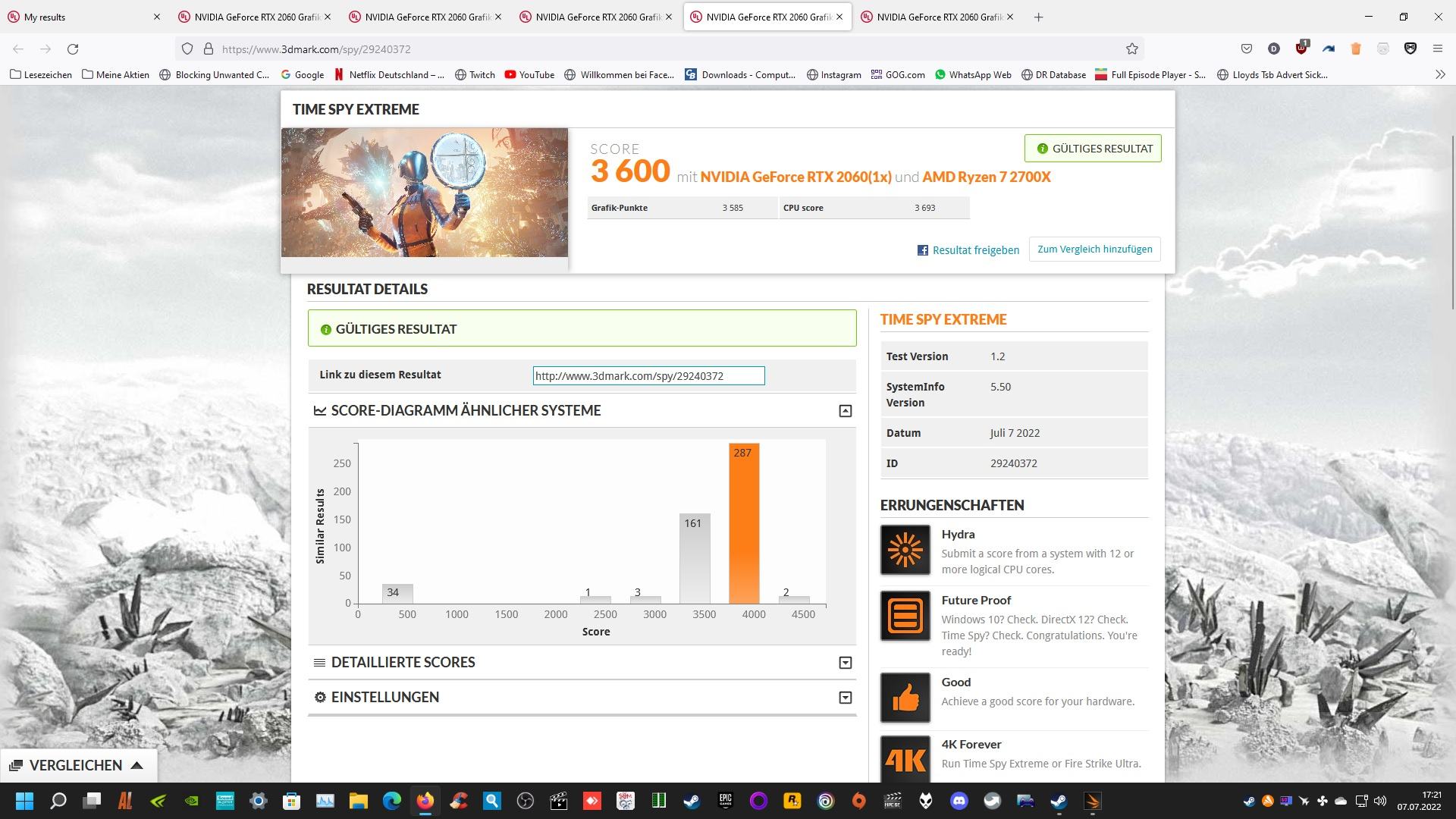This screenshot has width=1456, height=819.
Task: Open Epic Games Launcher in taskbar
Action: (x=725, y=801)
